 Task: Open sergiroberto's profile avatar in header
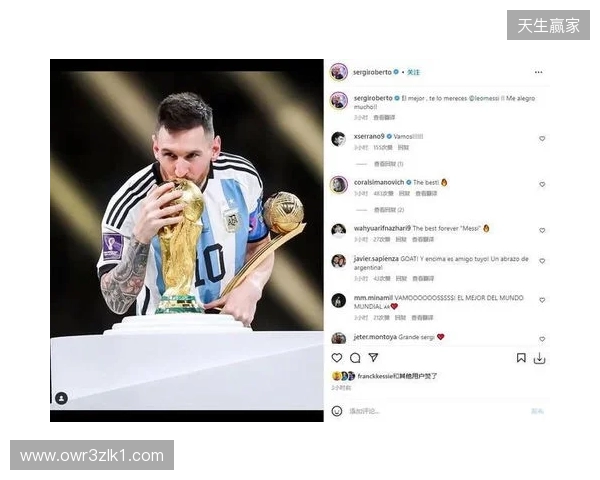click(339, 72)
